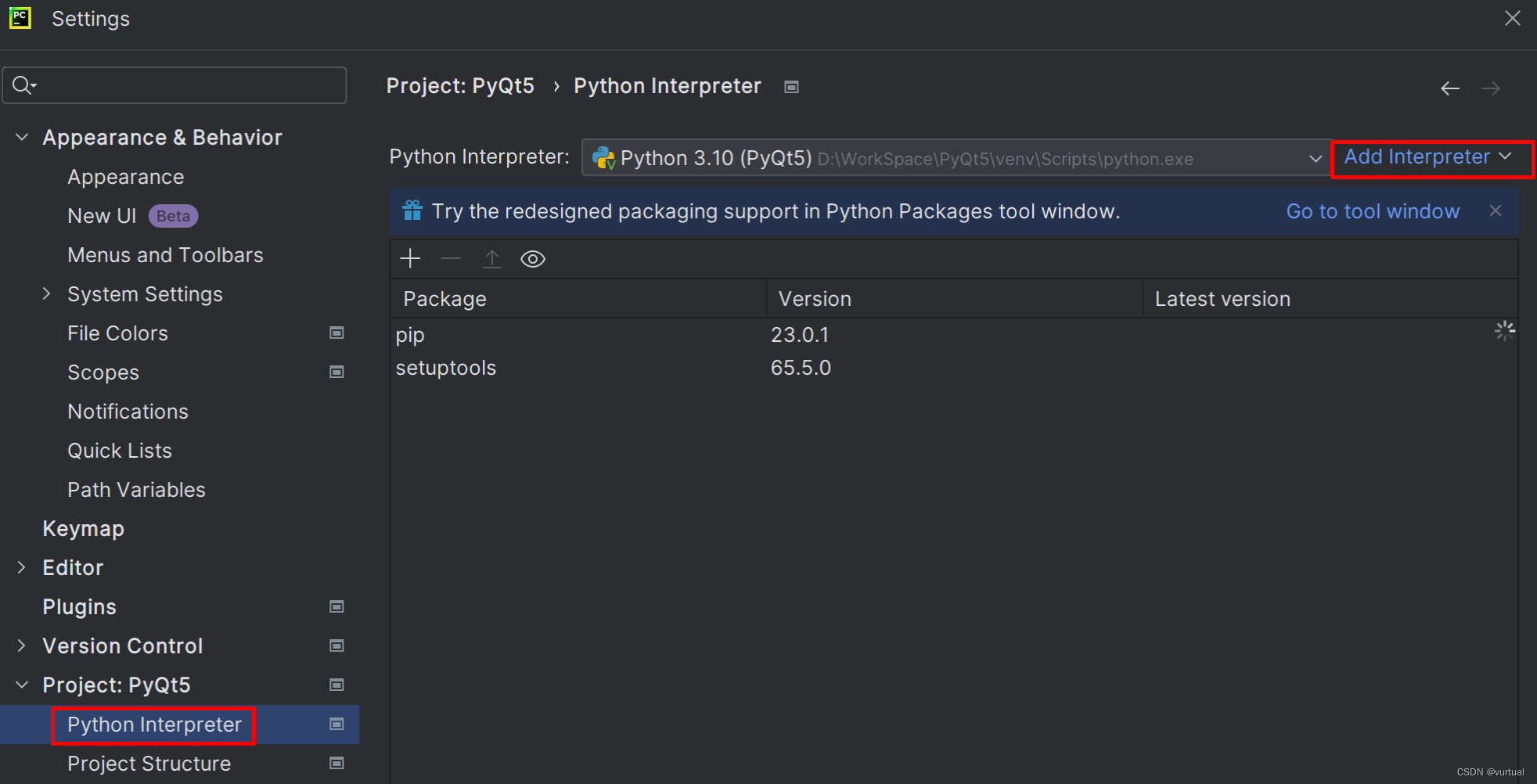
Task: Click project-level icon beside File Colors
Action: 337,333
